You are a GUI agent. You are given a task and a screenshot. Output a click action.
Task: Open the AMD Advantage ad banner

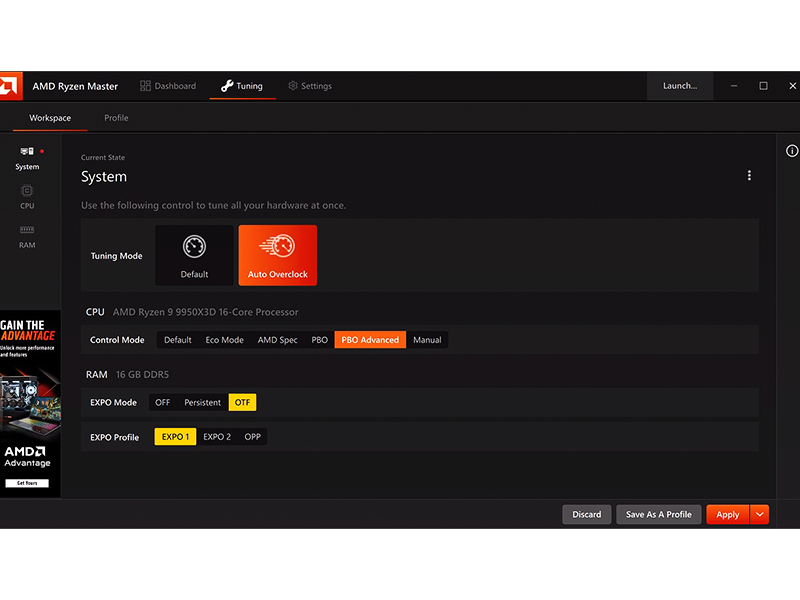pyautogui.click(x=30, y=404)
